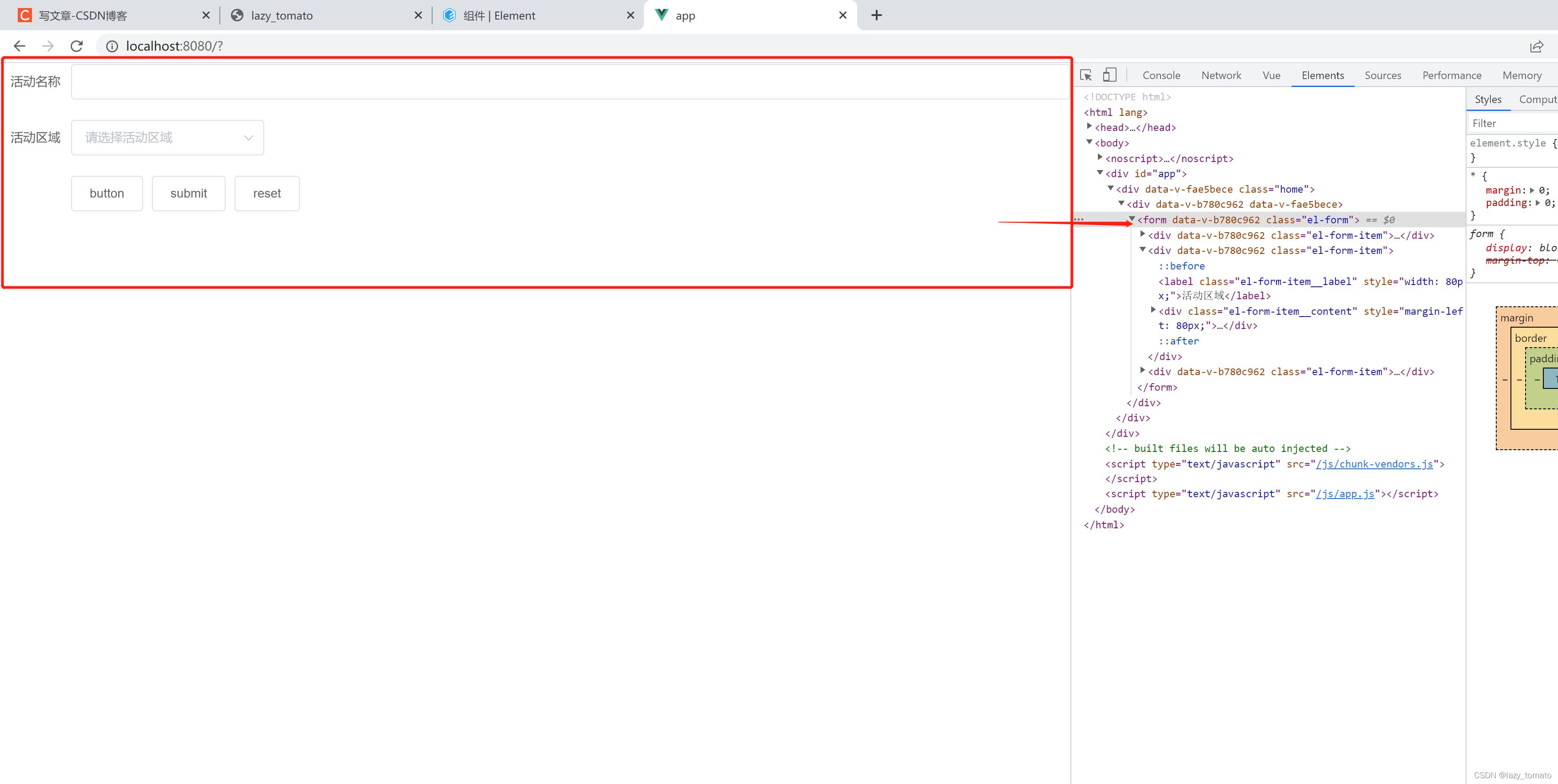Expand the el-form-item__content div
1558x784 pixels.
pos(1153,310)
